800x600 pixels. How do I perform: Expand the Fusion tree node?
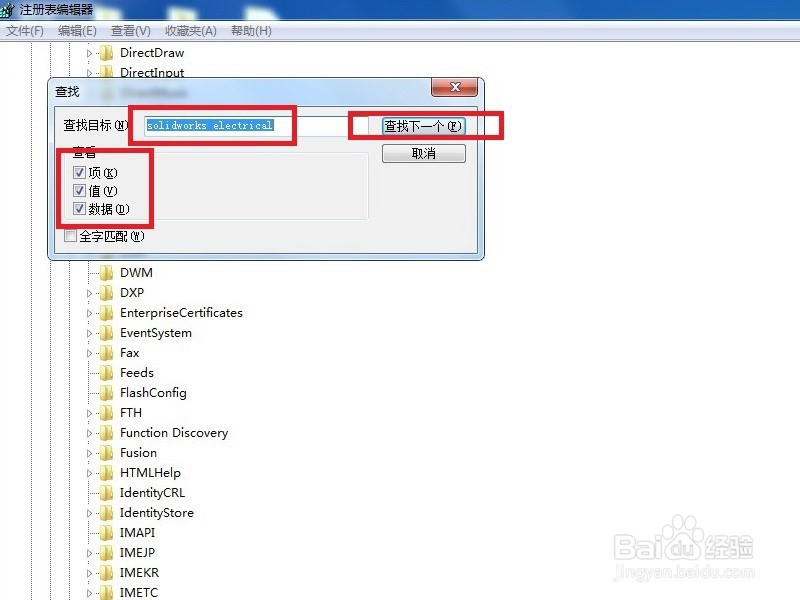point(89,453)
